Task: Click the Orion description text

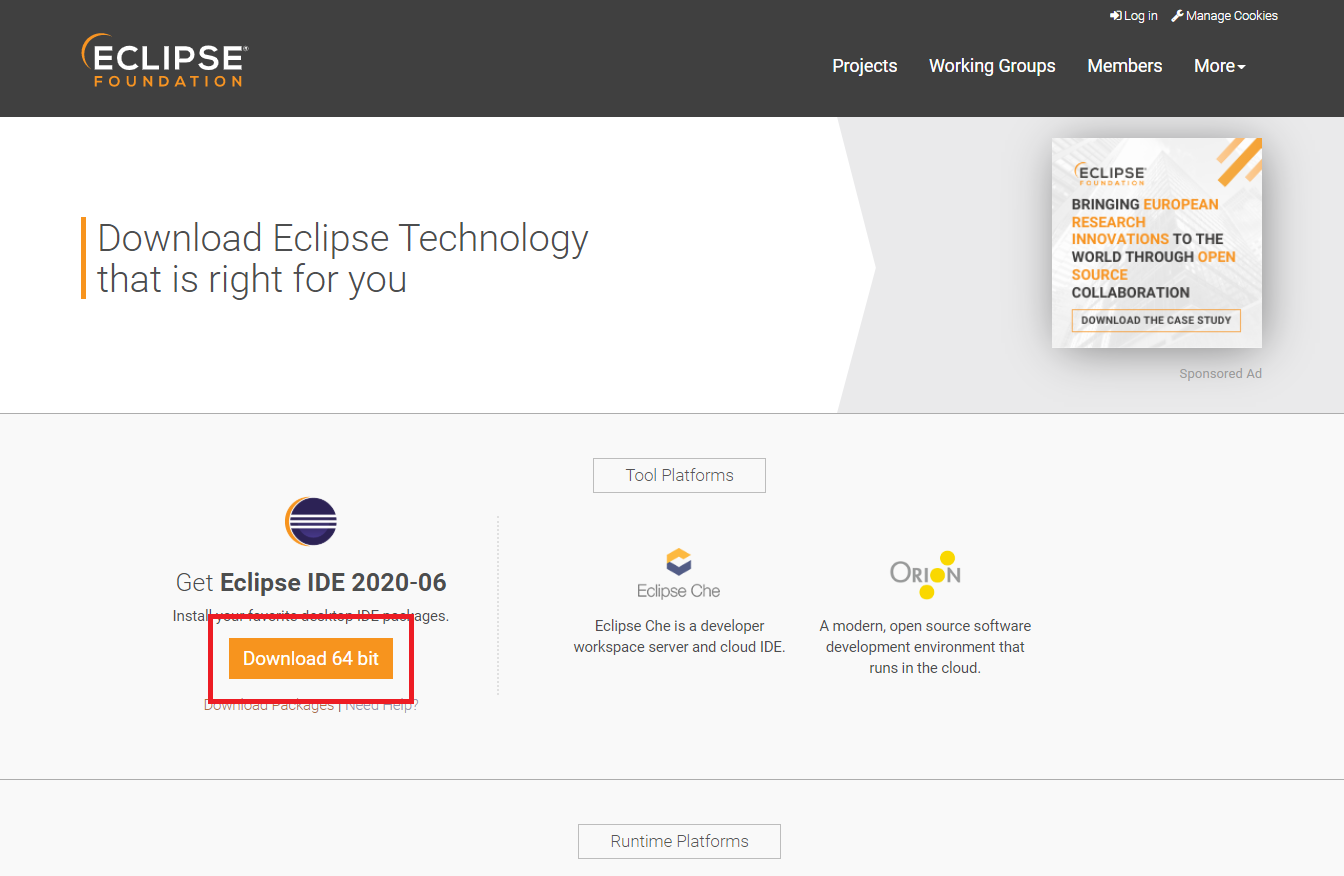Action: (925, 646)
